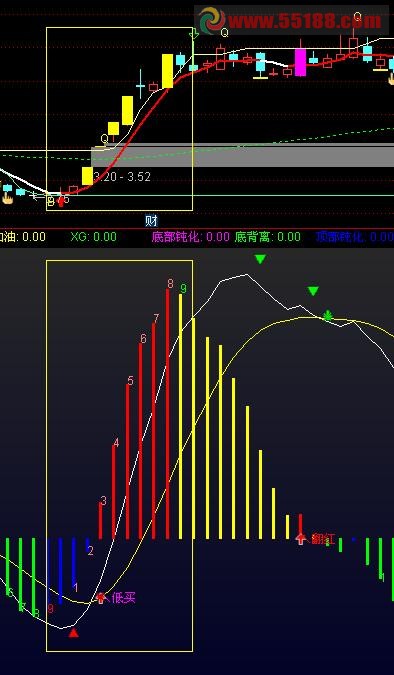The width and height of the screenshot is (394, 675).
Task: Click the red triangle marker below white line
Action: (x=74, y=633)
